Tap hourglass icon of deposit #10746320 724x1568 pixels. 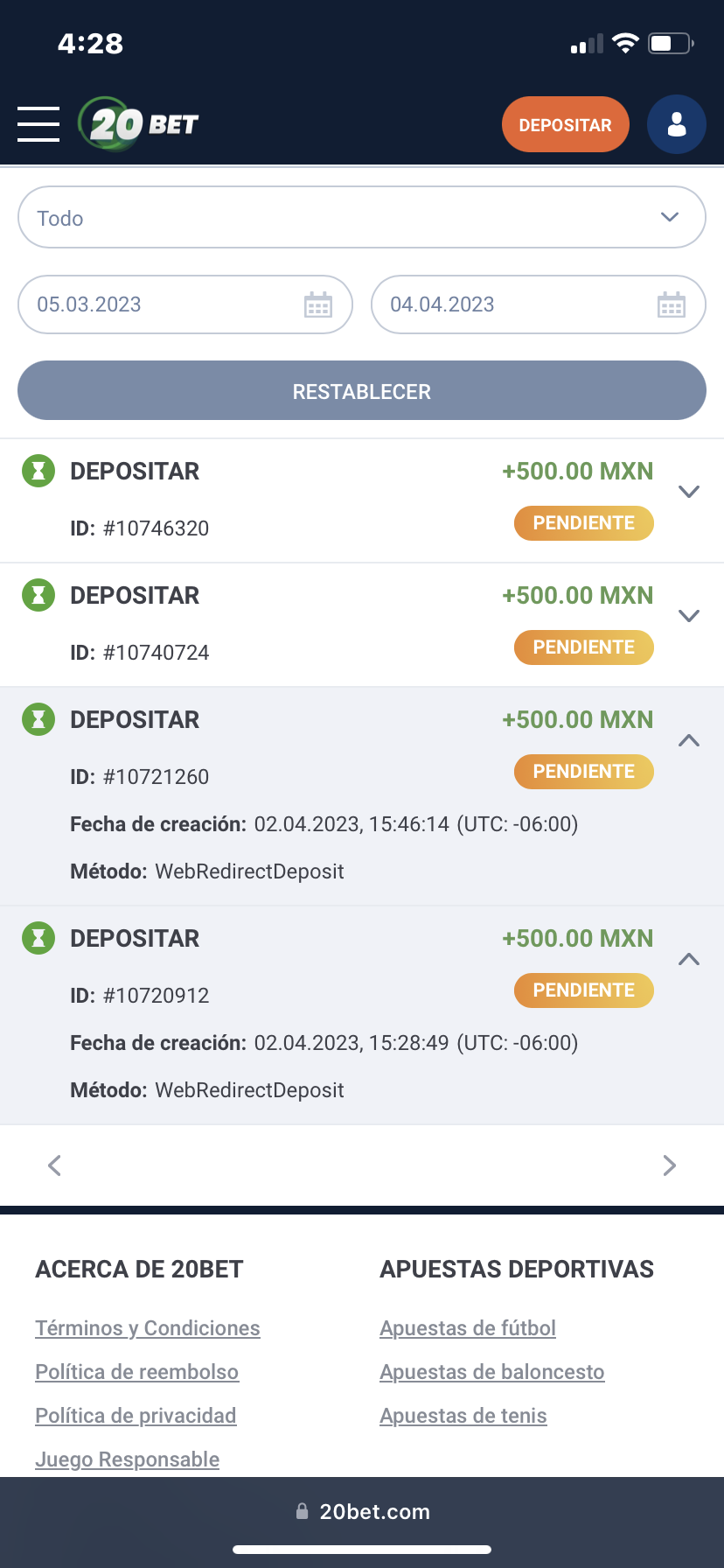click(x=38, y=472)
